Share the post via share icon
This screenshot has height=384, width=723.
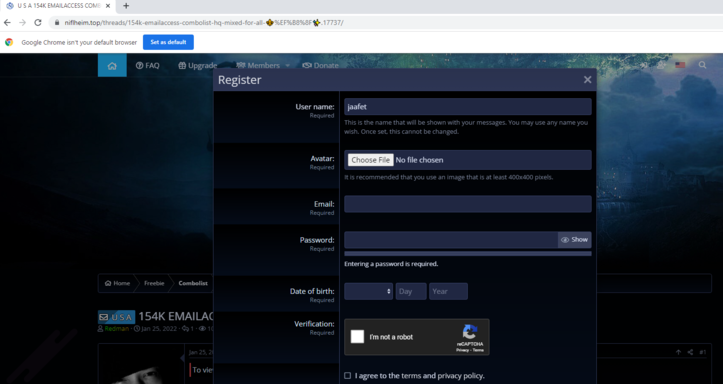click(690, 352)
